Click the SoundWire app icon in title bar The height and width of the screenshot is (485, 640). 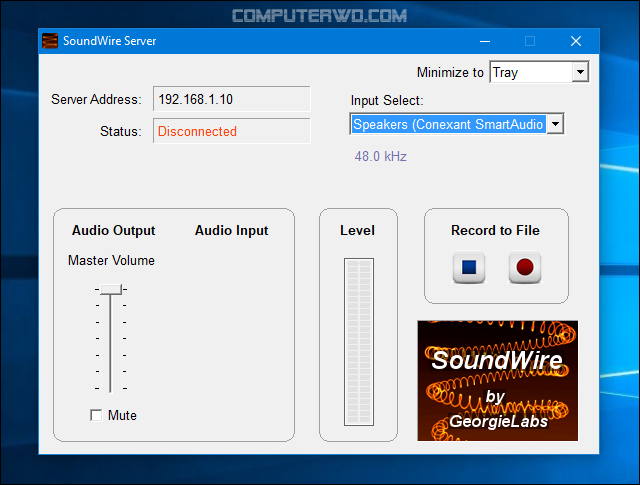(x=50, y=41)
